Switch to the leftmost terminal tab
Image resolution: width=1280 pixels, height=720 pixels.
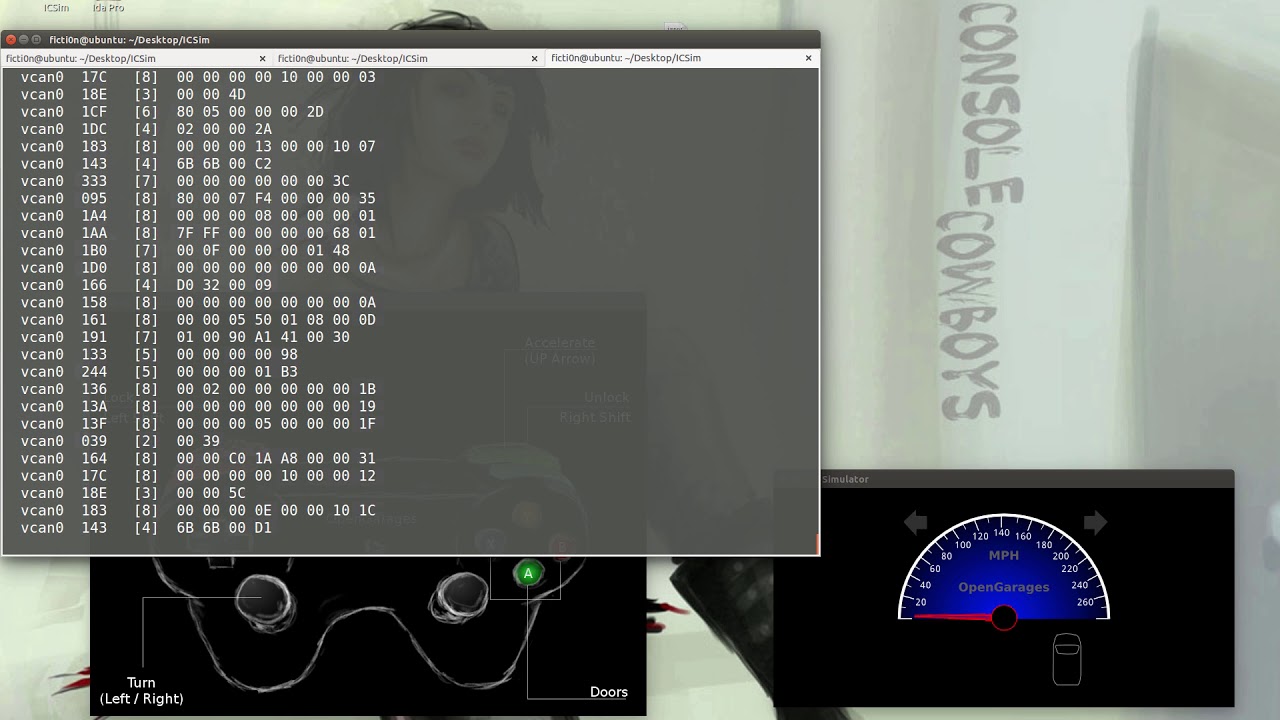point(137,58)
